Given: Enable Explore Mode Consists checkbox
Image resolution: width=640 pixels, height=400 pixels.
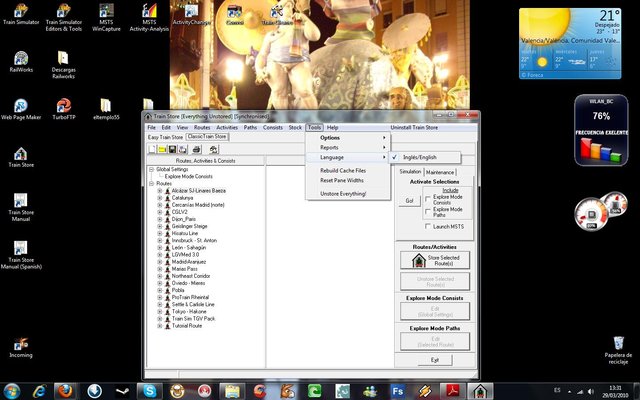Looking at the screenshot, I should (x=428, y=198).
